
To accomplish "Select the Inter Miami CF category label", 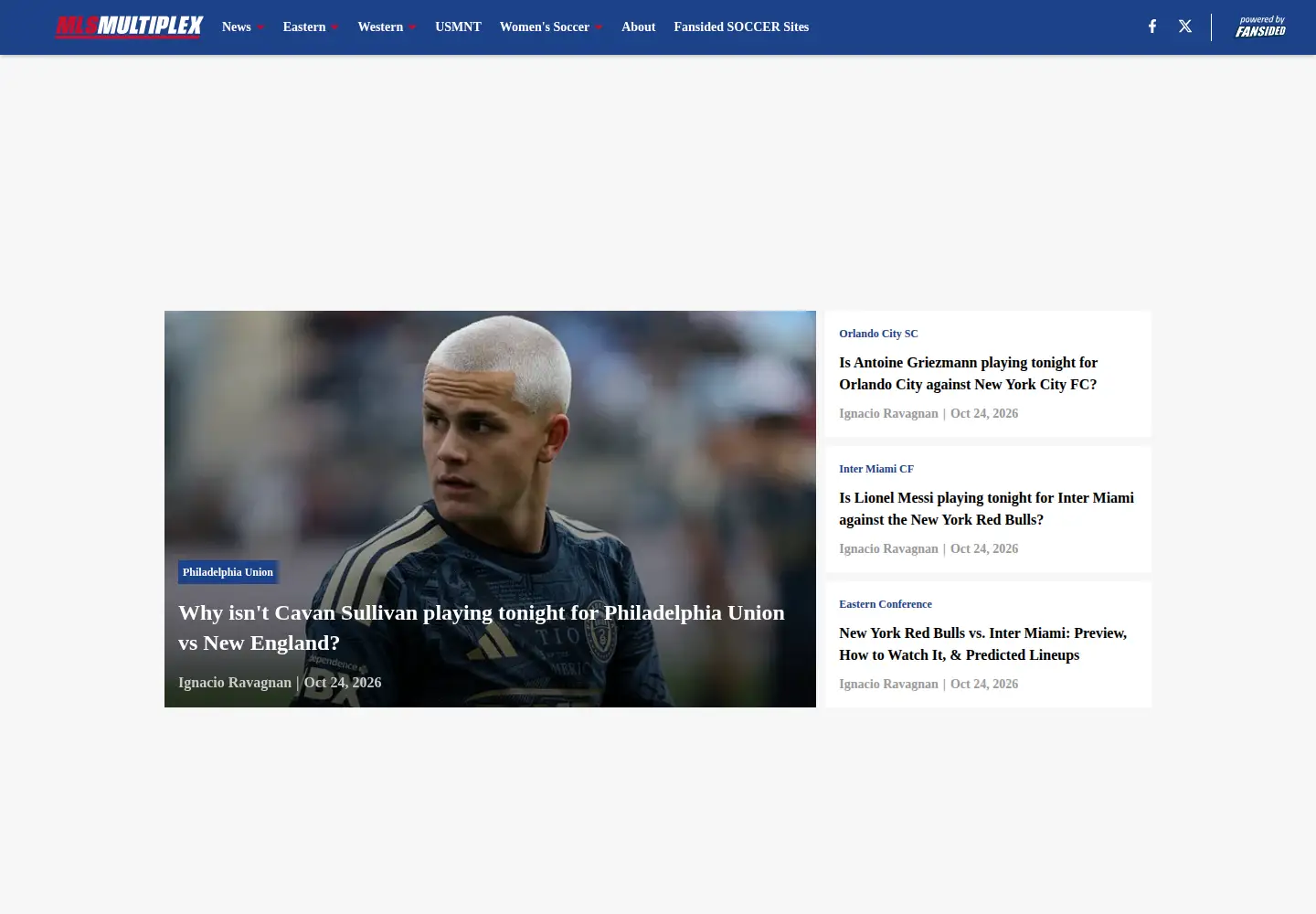I will (876, 469).
